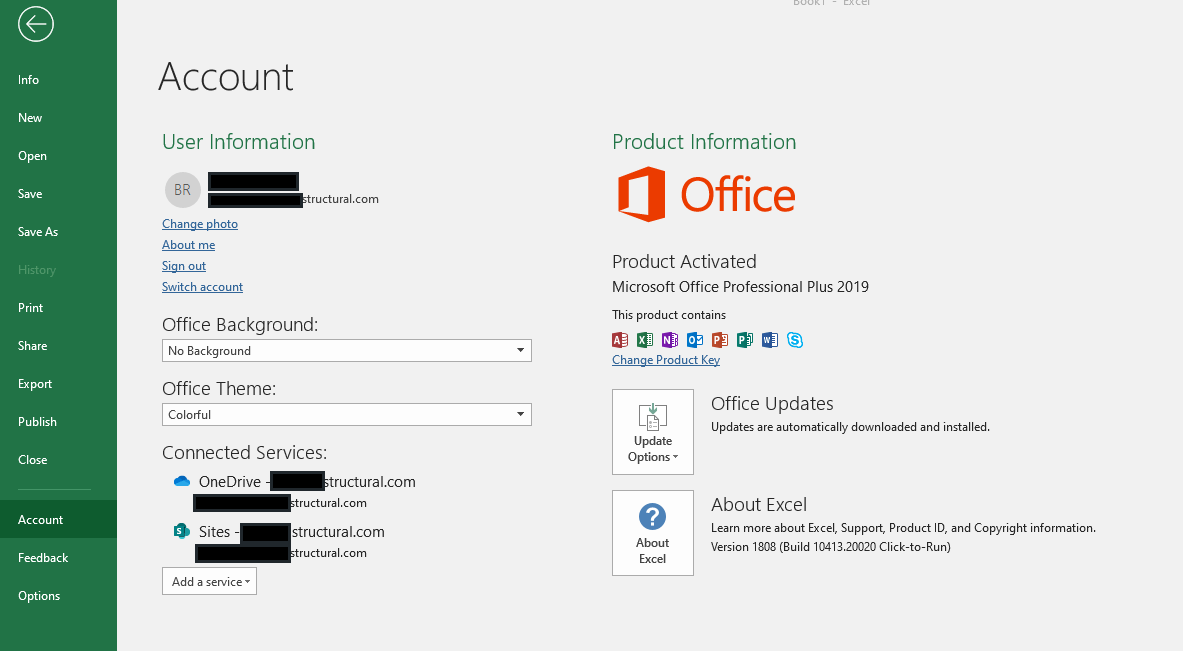Open the Export page
Screen dimensions: 1183x651
[x=35, y=384]
